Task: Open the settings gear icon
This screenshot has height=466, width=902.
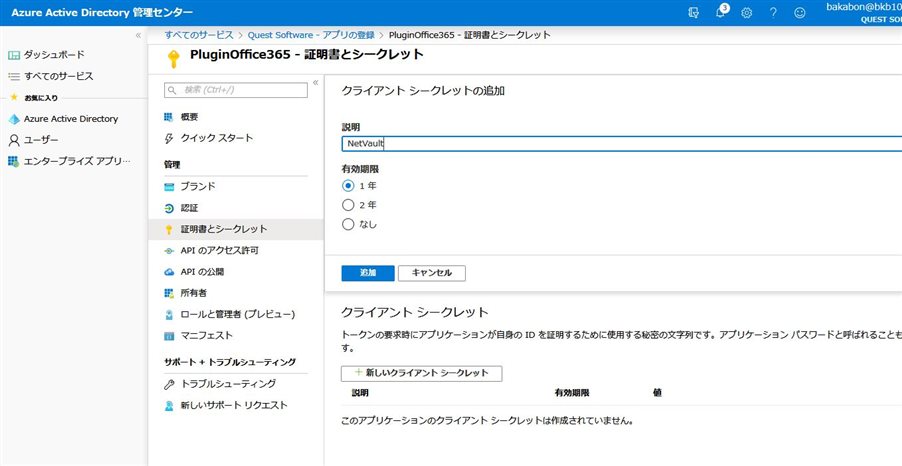Action: [747, 13]
